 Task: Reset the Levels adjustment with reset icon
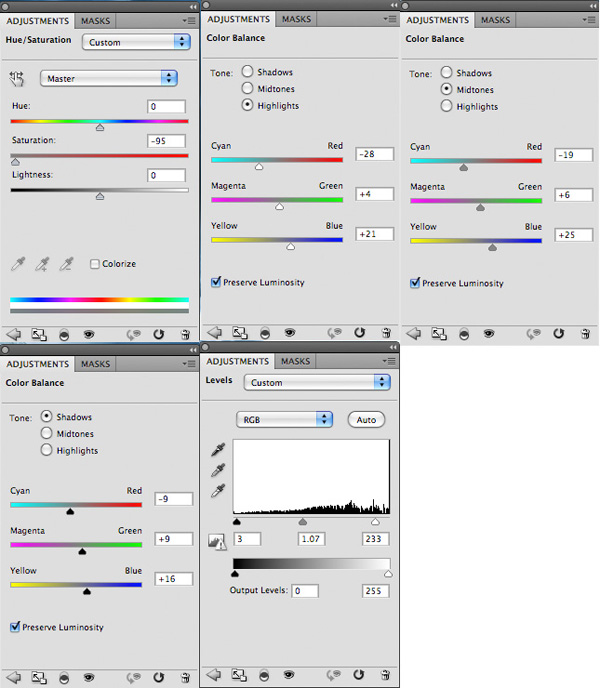pos(359,674)
